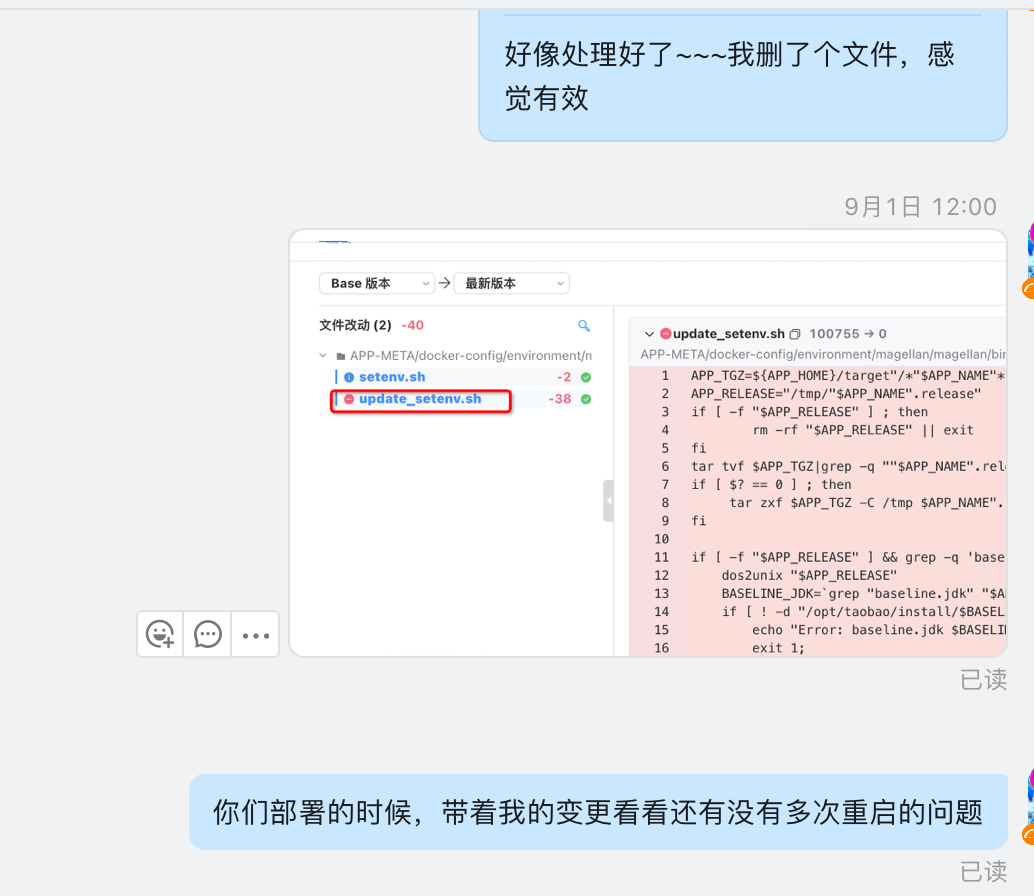The width and height of the screenshot is (1034, 896).
Task: Open more message options ellipsis
Action: (x=255, y=636)
